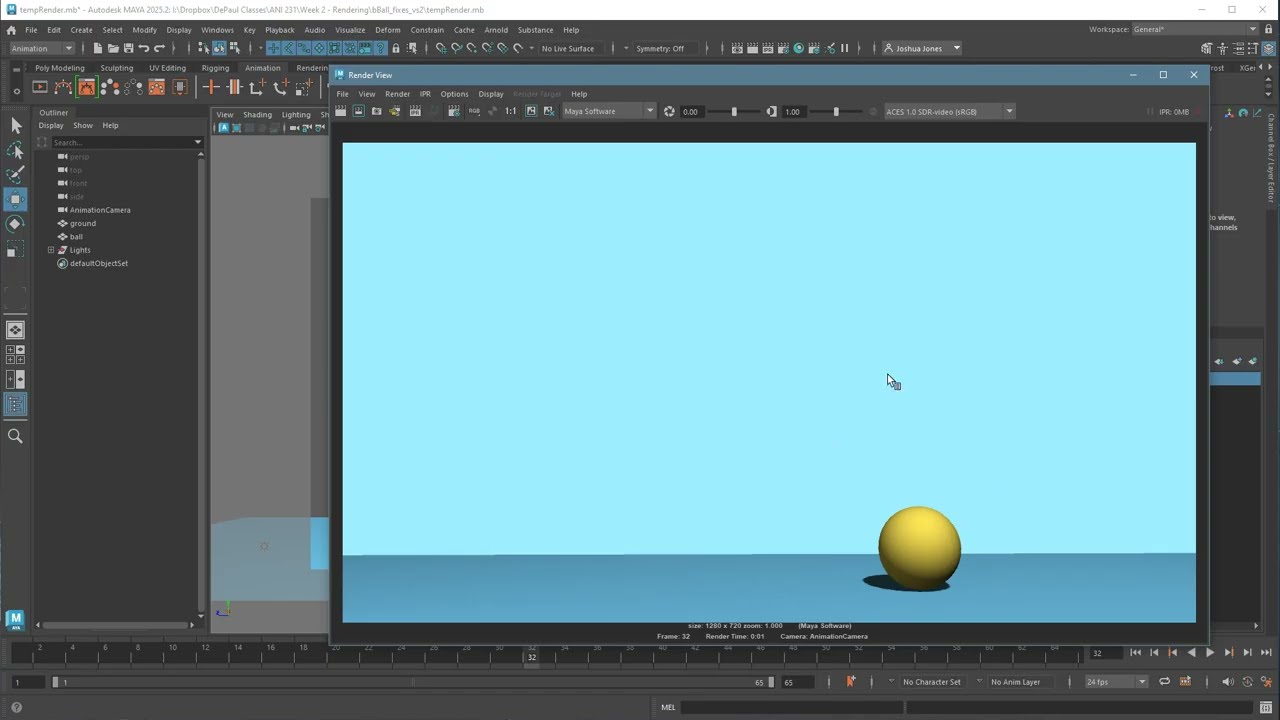Open the Workspace General dropdown
This screenshot has width=1280, height=720.
tap(1195, 29)
